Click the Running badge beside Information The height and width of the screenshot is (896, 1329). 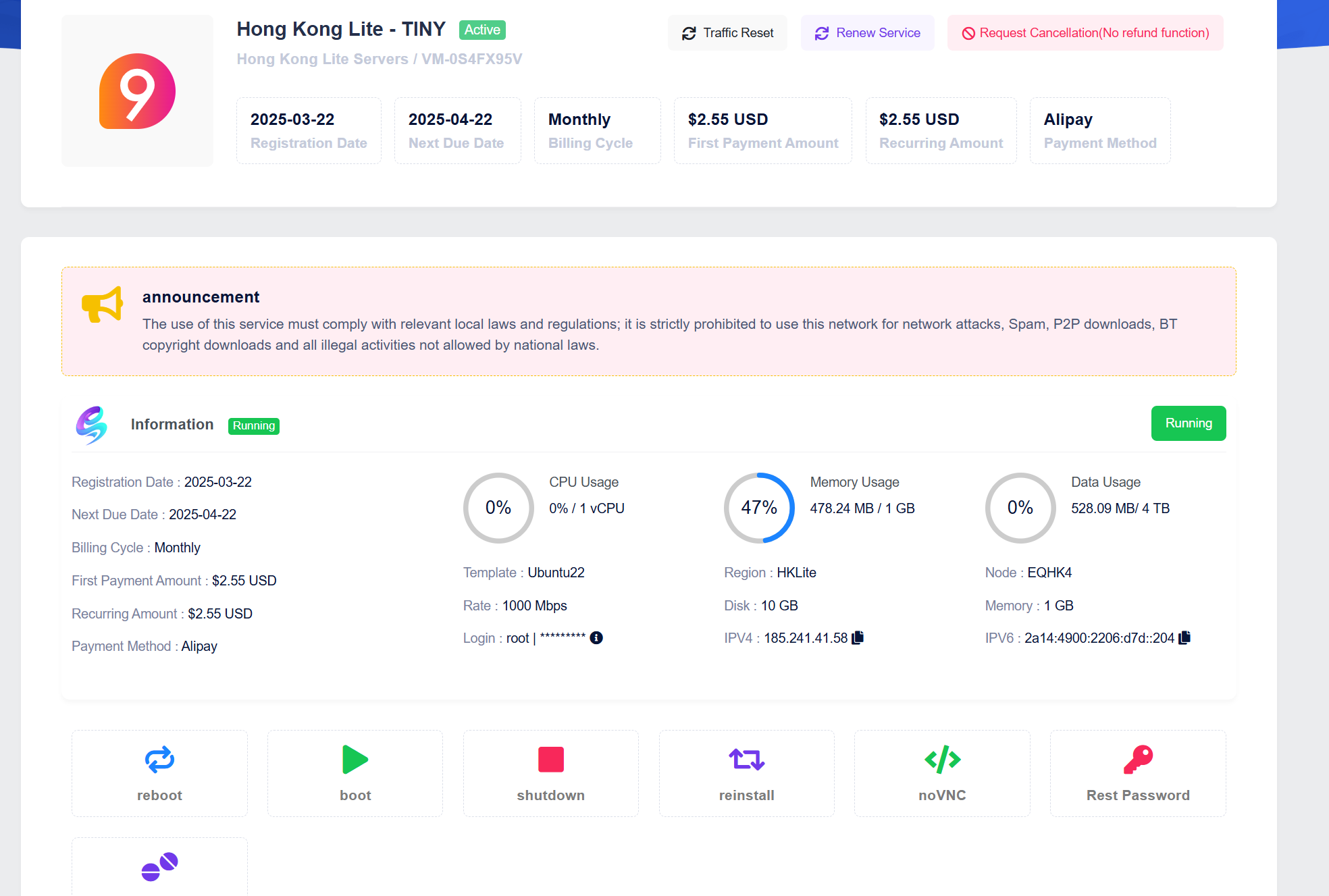coord(253,425)
